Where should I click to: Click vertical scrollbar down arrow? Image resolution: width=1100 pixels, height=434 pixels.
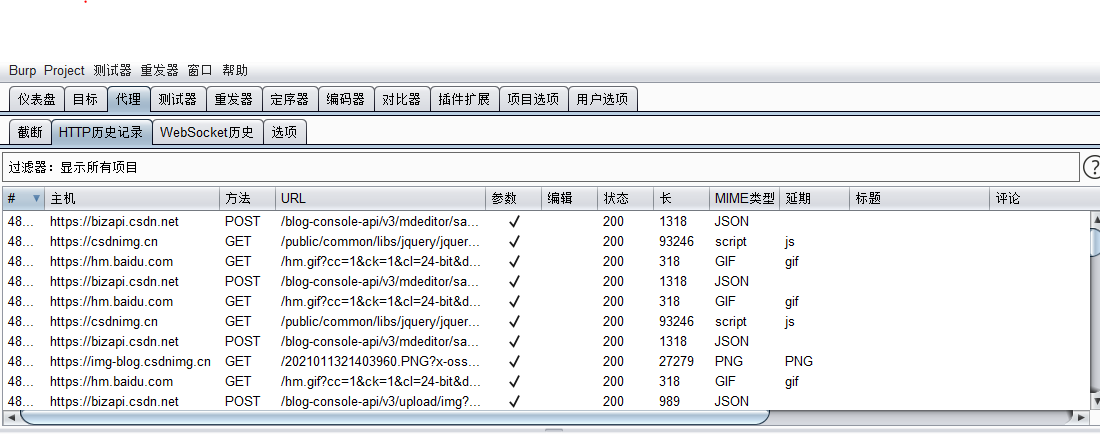pyautogui.click(x=1095, y=403)
